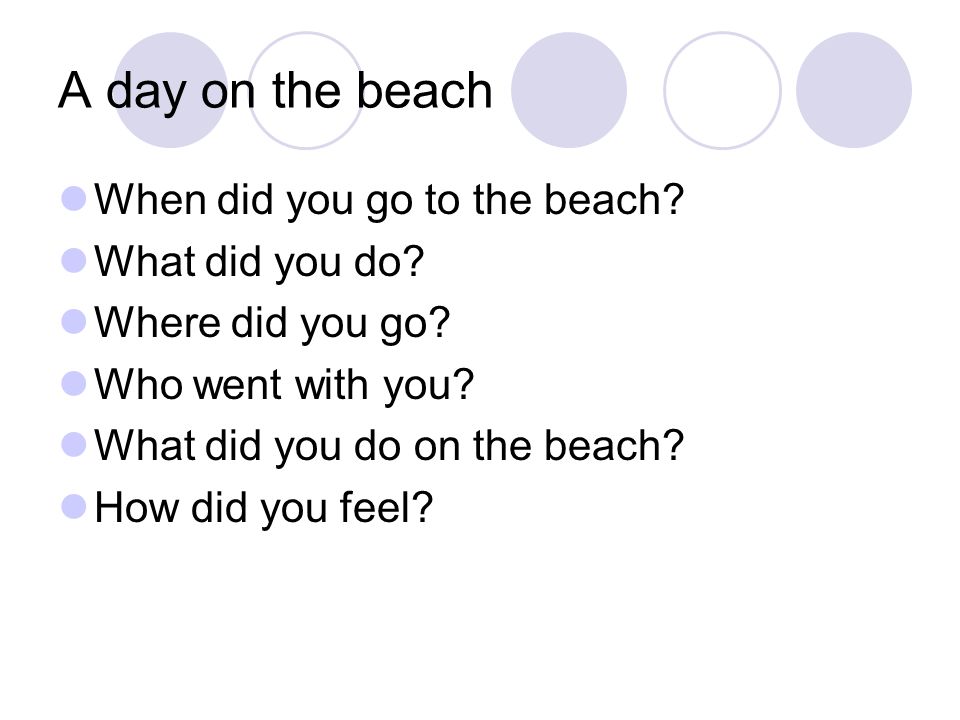Click the slide title 'A day on the beach'
The image size is (960, 720).
[276, 91]
